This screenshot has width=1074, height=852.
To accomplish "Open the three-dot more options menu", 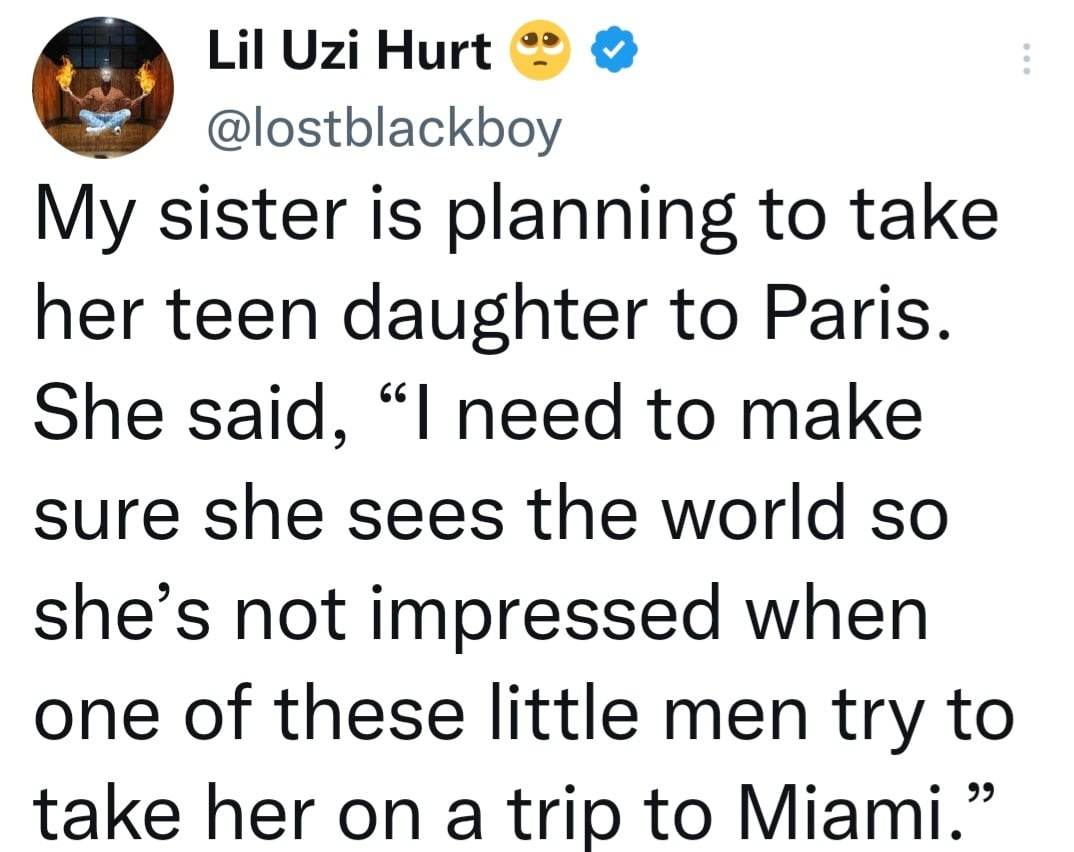I will click(x=1024, y=62).
